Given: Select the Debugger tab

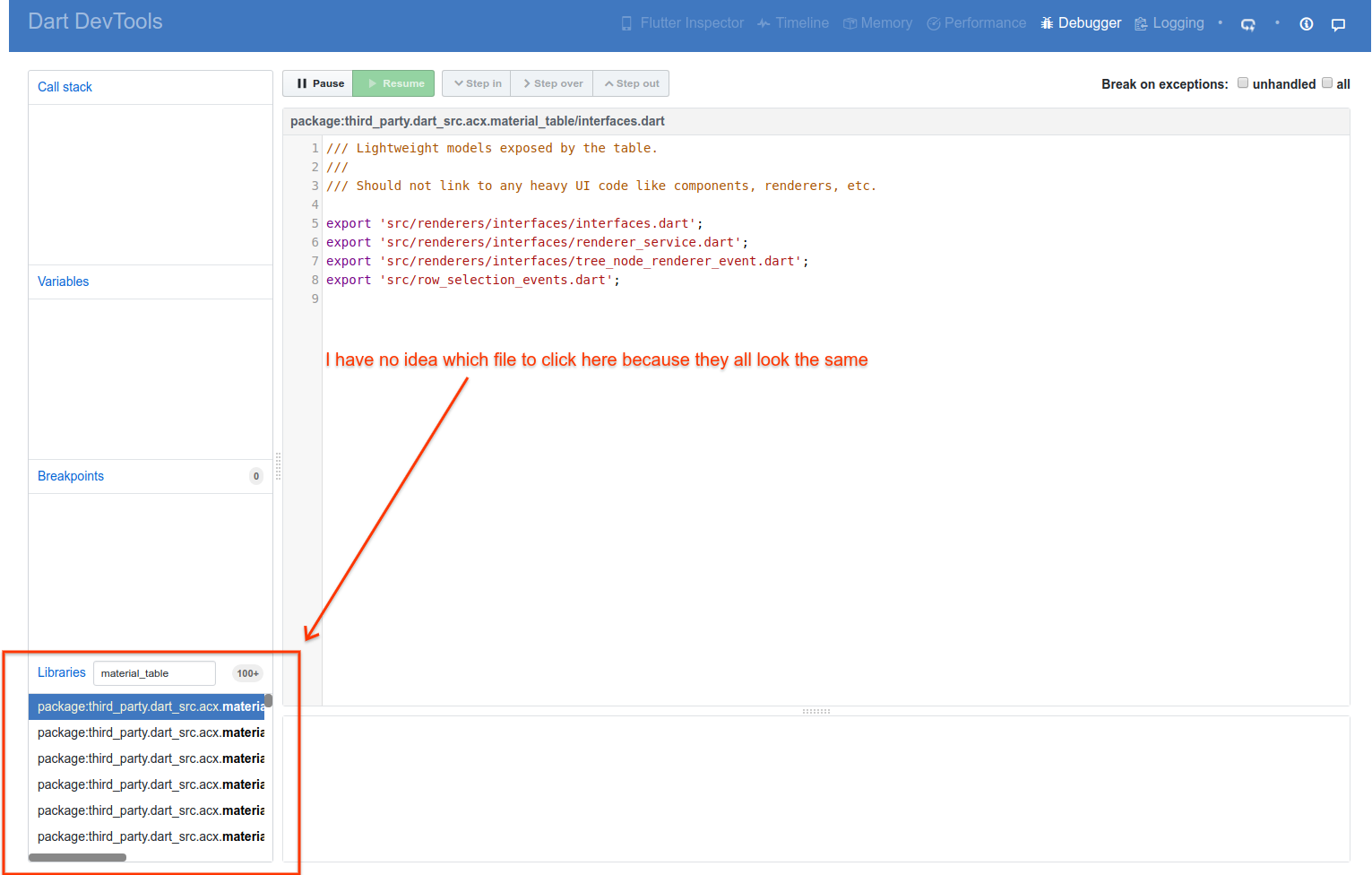Looking at the screenshot, I should [x=1081, y=23].
